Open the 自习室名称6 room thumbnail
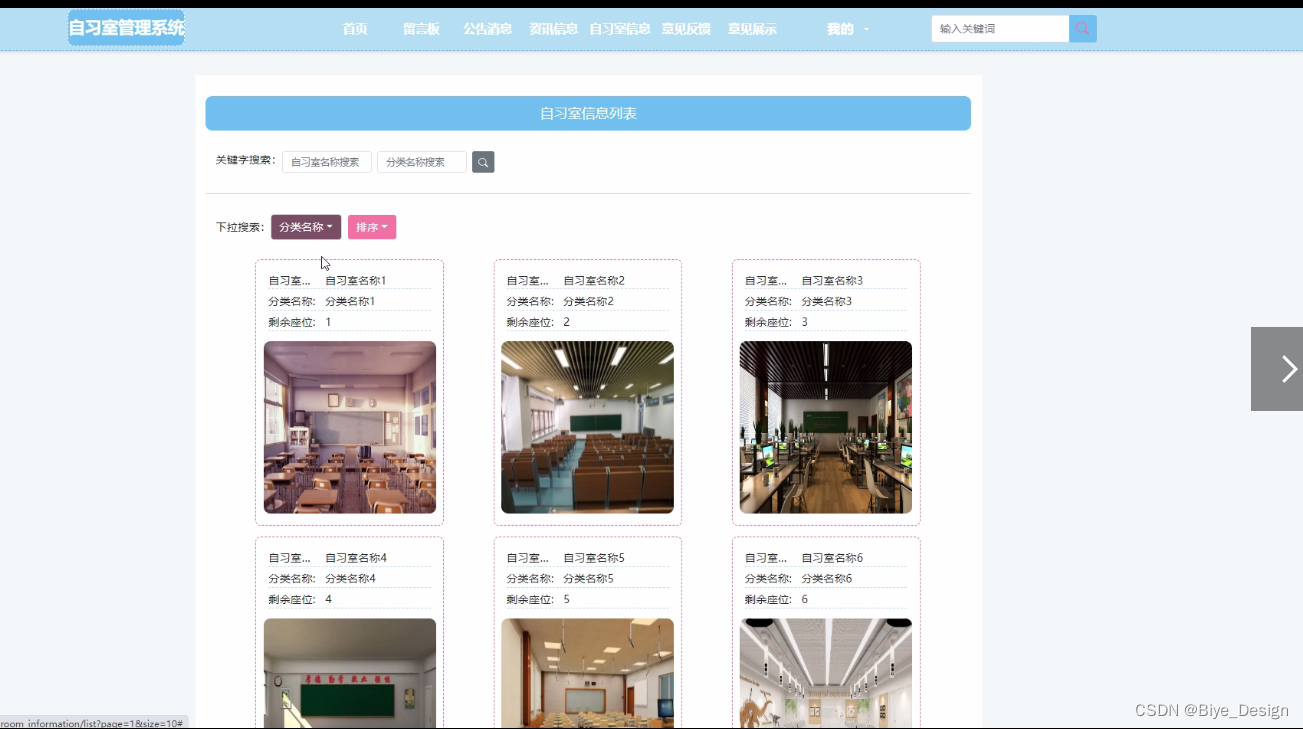 [826, 673]
